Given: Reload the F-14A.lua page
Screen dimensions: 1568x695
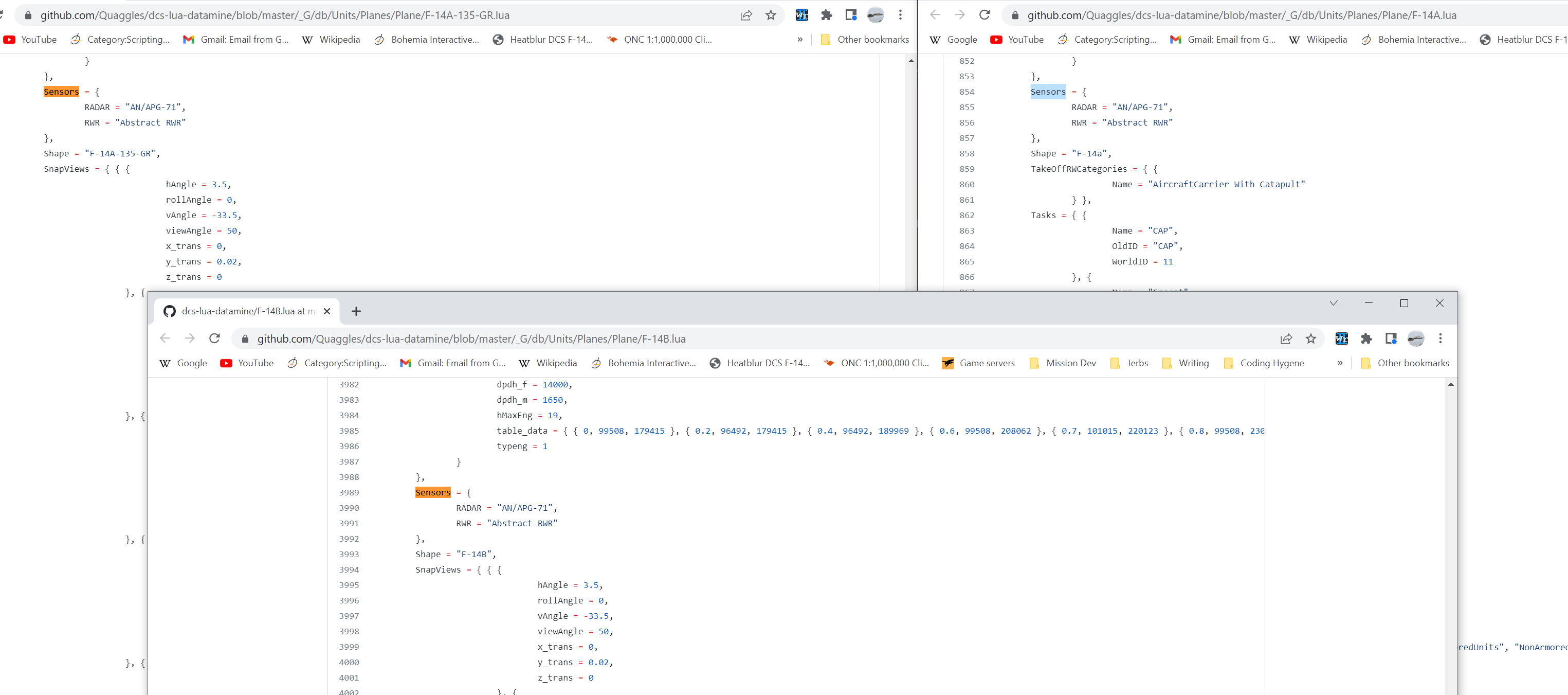Looking at the screenshot, I should pyautogui.click(x=984, y=15).
